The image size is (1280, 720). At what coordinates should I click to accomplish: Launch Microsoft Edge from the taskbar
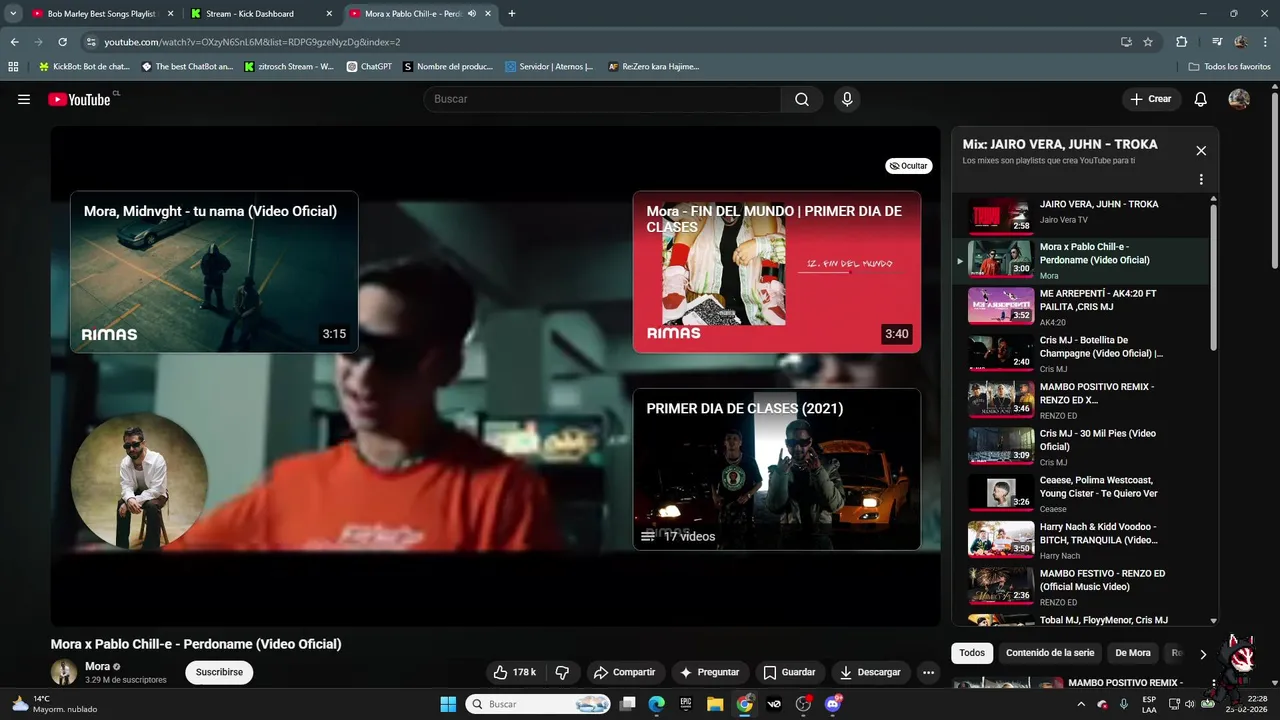click(657, 704)
